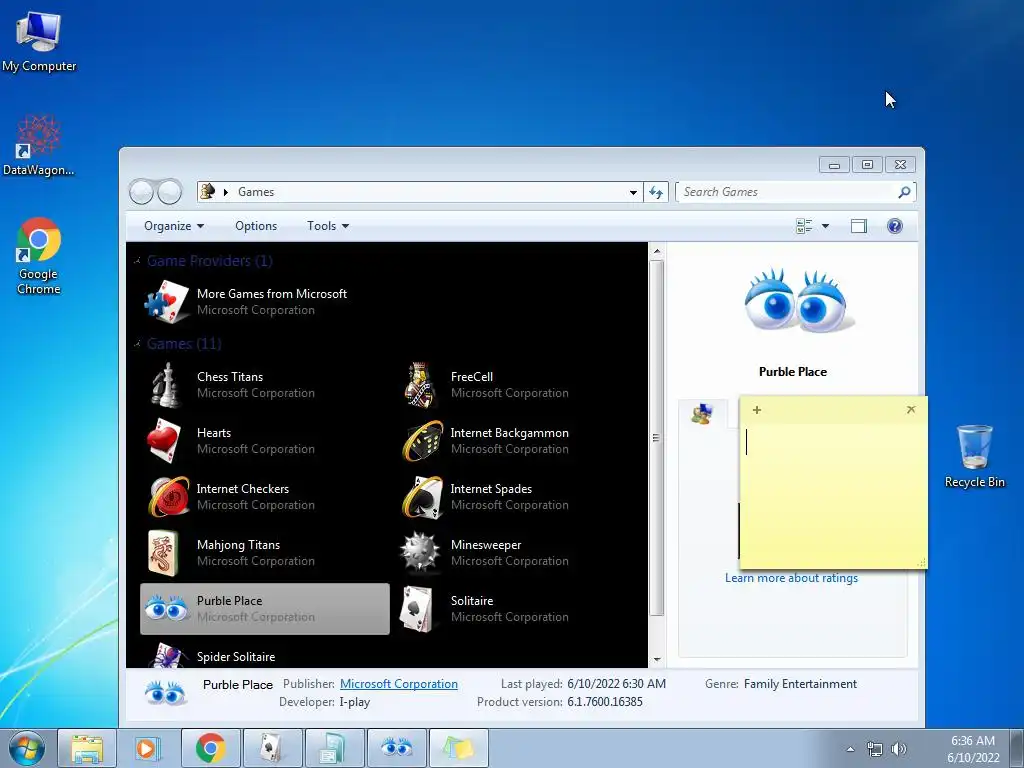Click the ratings tab icon in preview pane

point(702,414)
